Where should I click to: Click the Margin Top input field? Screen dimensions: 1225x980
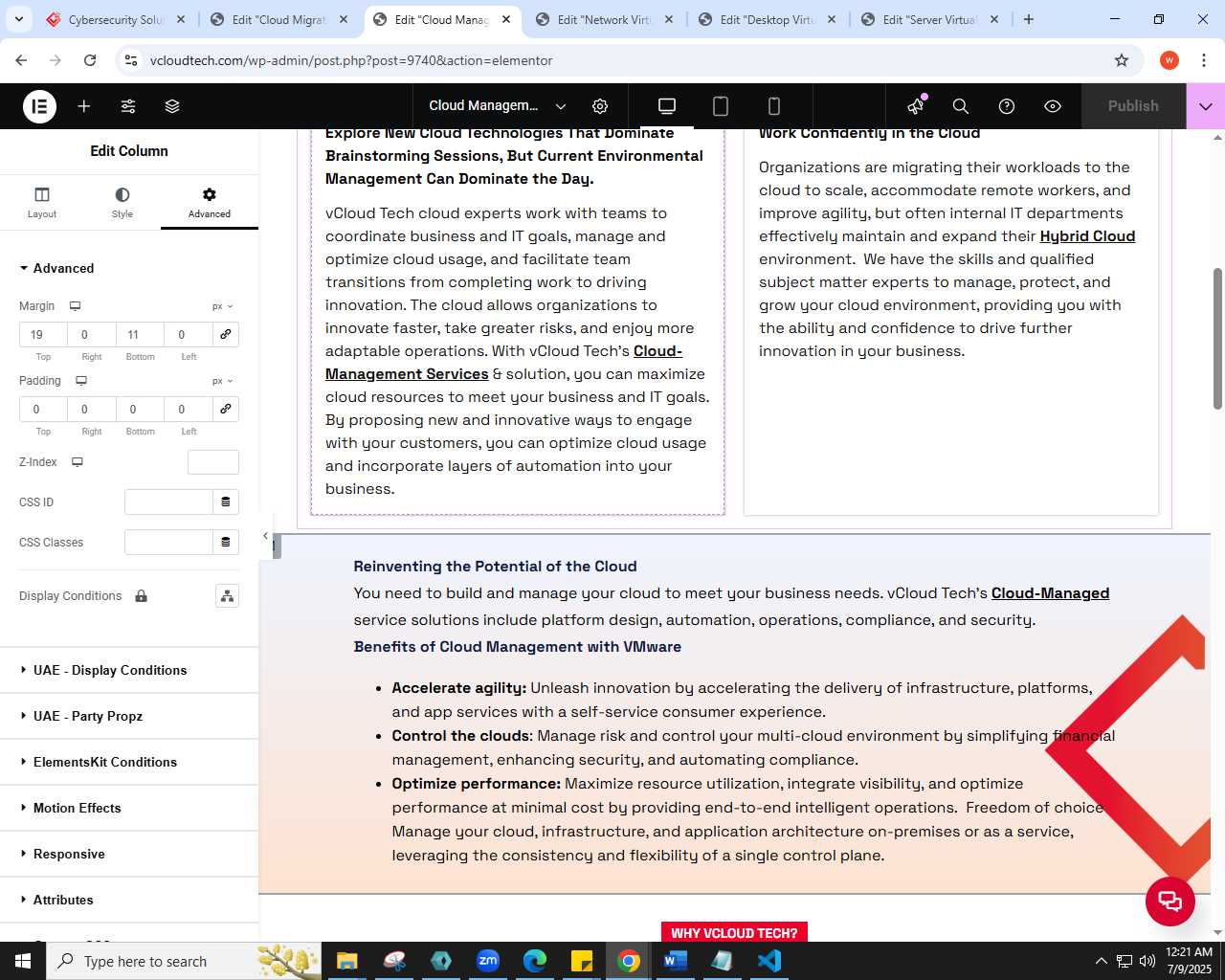[43, 334]
